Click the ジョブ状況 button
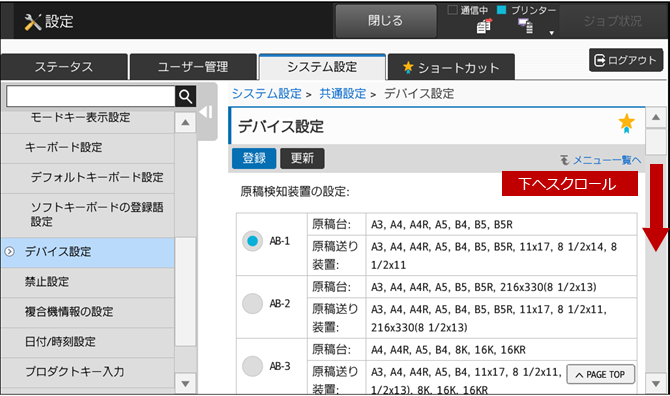Viewport: 670px width, 396px height. [x=612, y=21]
